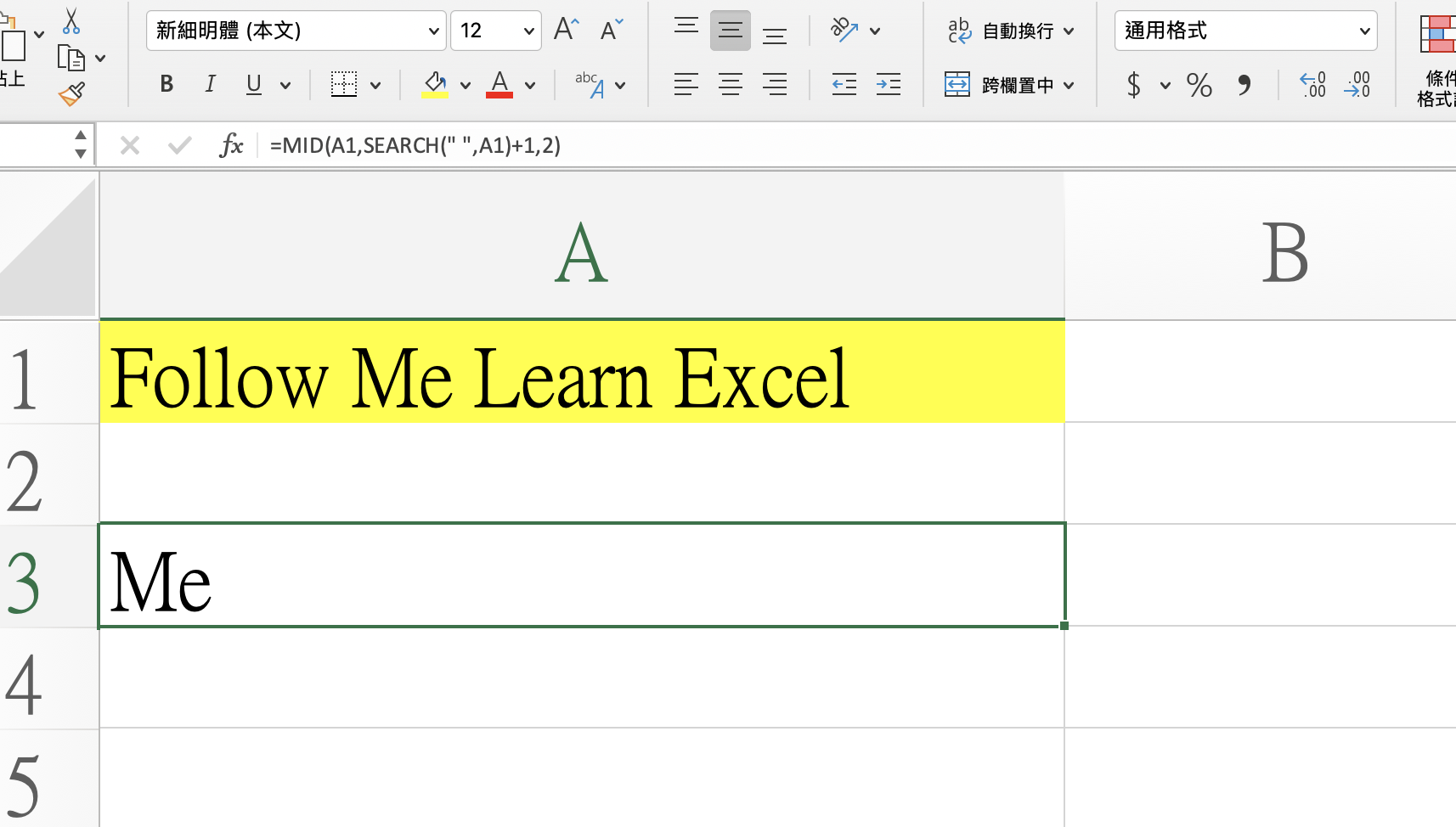
Task: Click the Insert Function fx icon
Action: [231, 145]
